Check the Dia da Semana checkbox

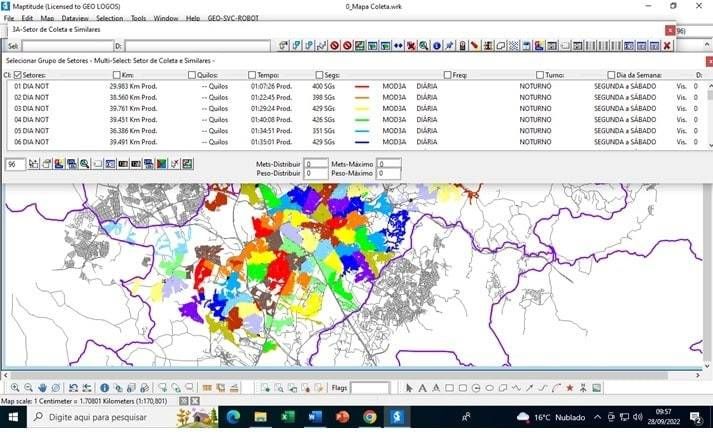click(x=612, y=75)
